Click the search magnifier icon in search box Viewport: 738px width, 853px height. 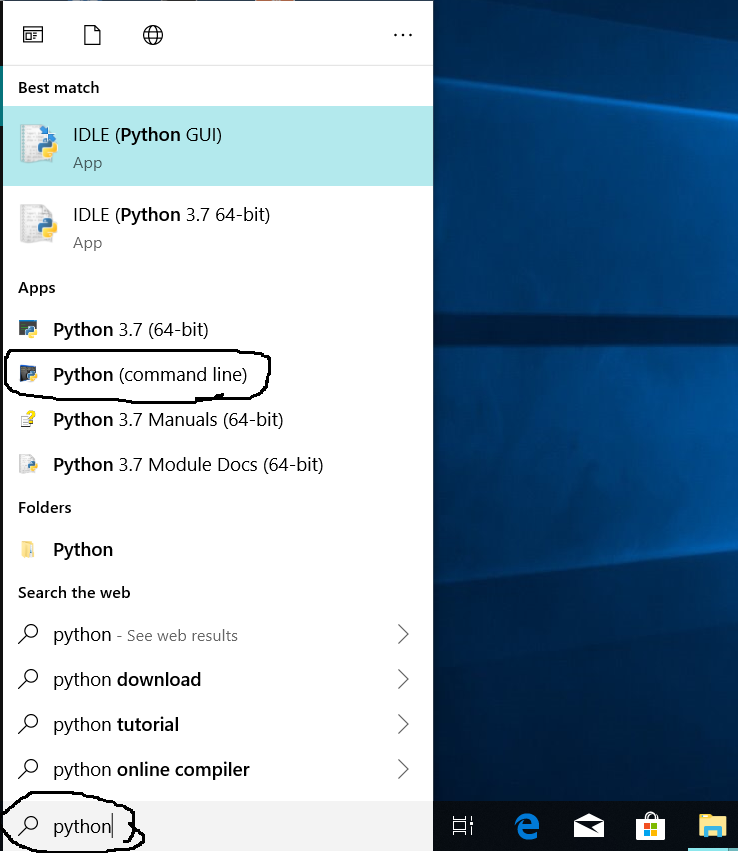pyautogui.click(x=28, y=826)
